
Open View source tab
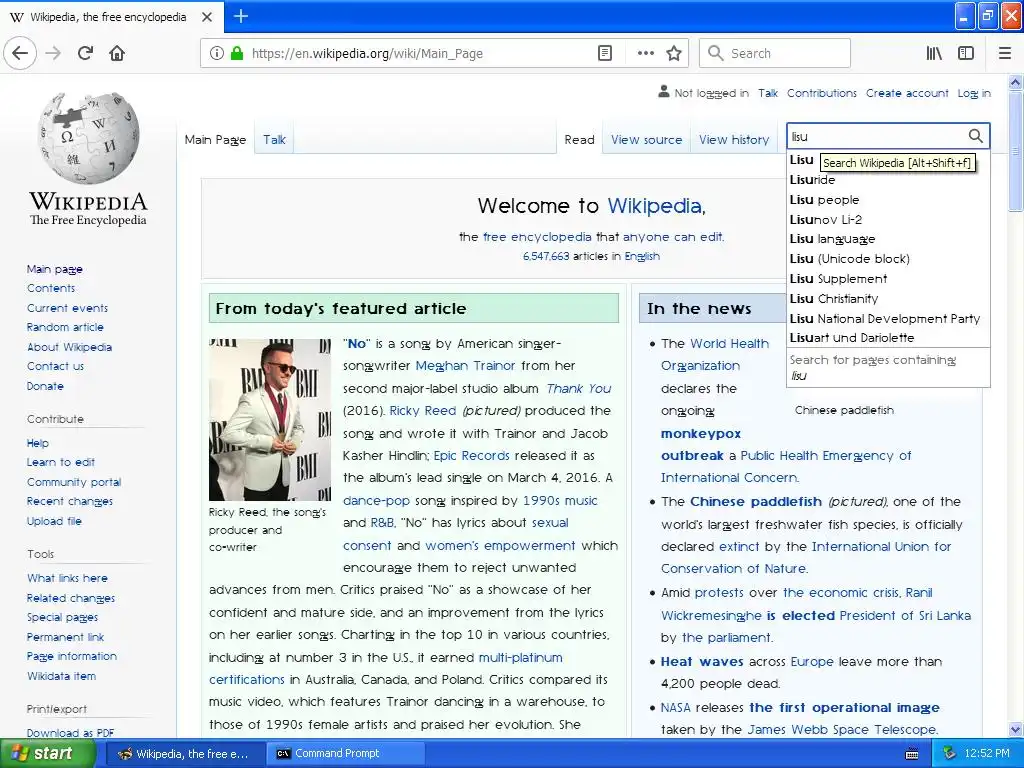(647, 140)
